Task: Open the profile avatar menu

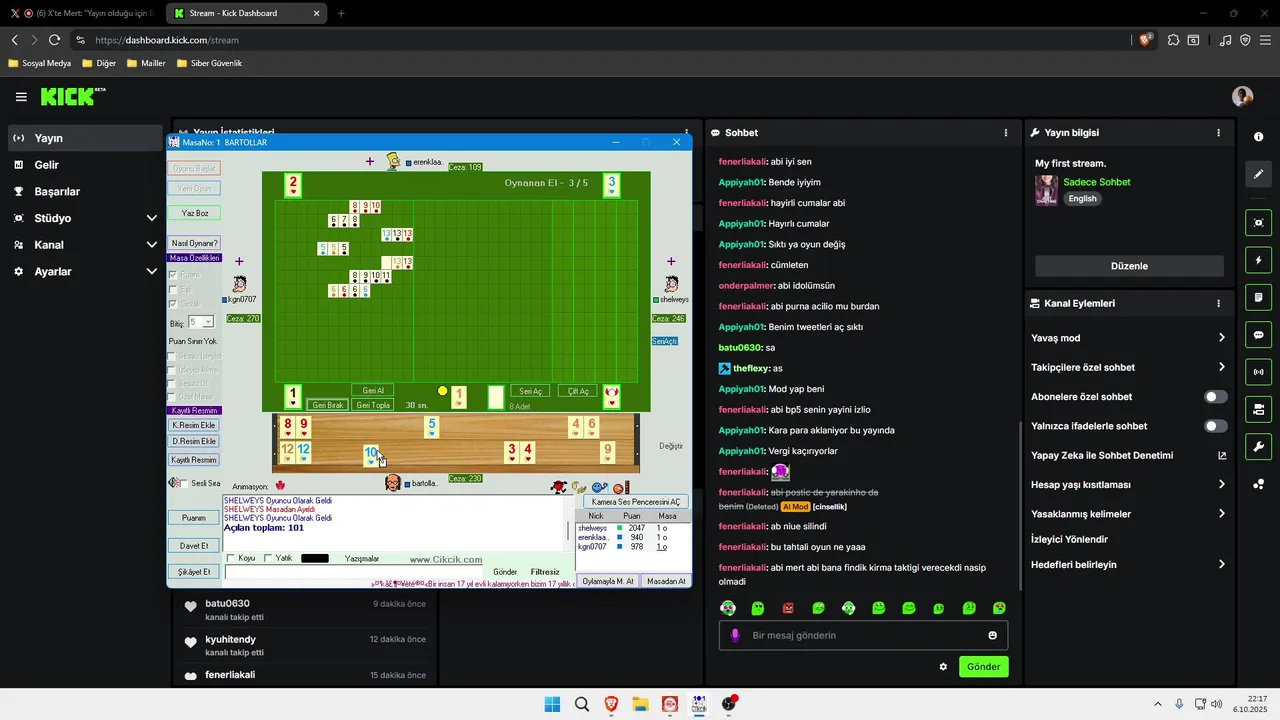Action: point(1242,96)
